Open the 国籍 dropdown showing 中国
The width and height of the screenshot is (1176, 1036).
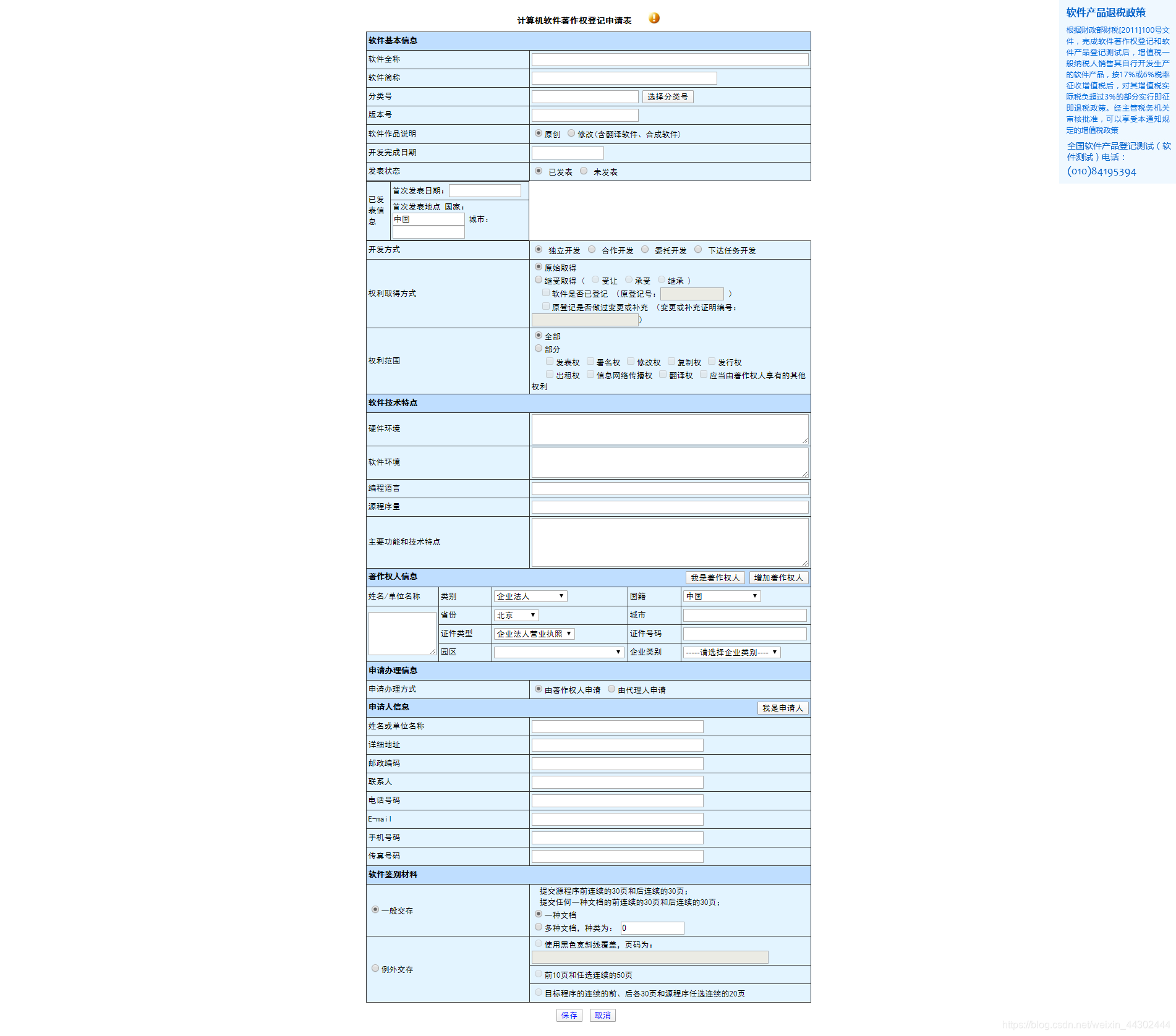(722, 597)
